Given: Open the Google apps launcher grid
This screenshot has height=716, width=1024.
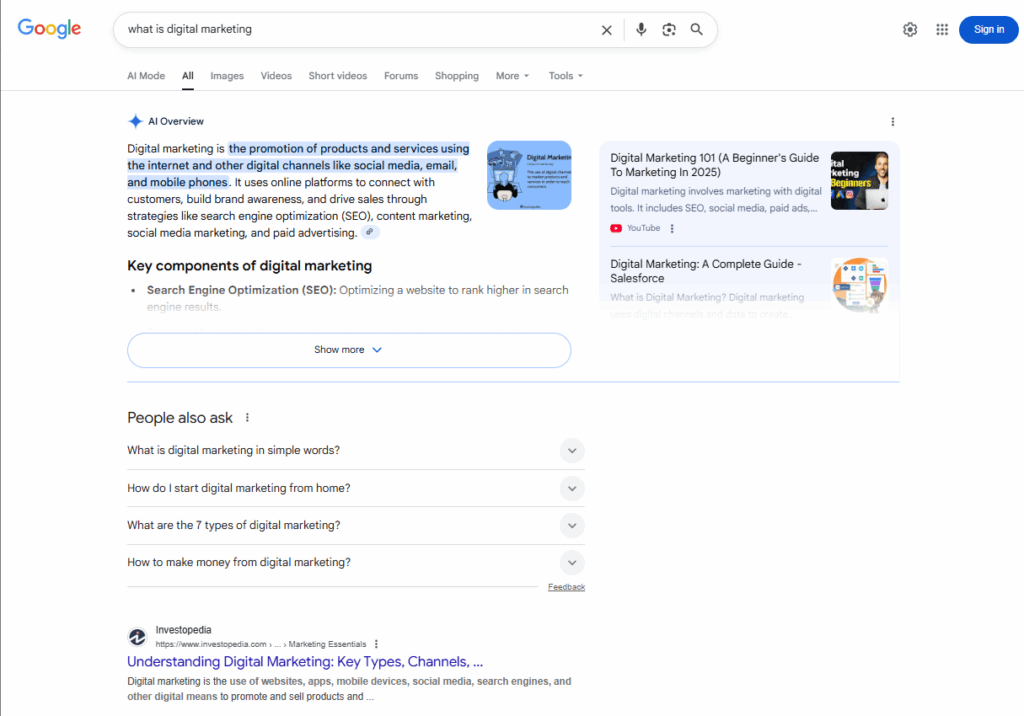Looking at the screenshot, I should [941, 29].
